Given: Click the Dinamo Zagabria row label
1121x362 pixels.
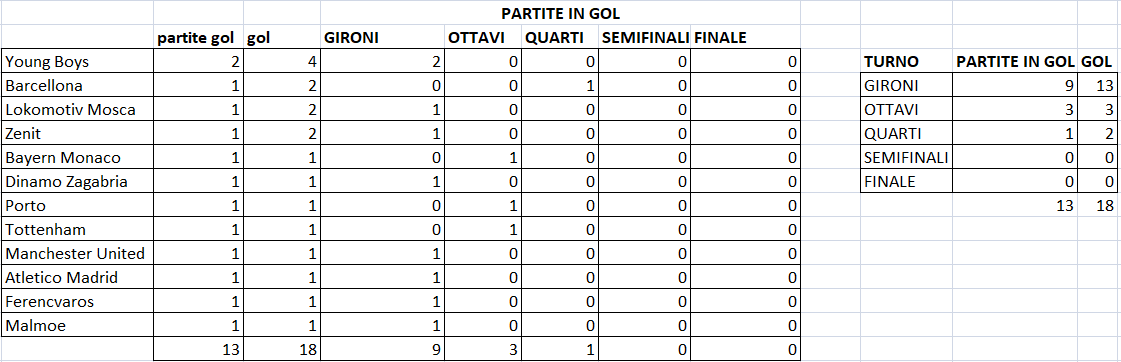Looking at the screenshot, I should [77, 182].
